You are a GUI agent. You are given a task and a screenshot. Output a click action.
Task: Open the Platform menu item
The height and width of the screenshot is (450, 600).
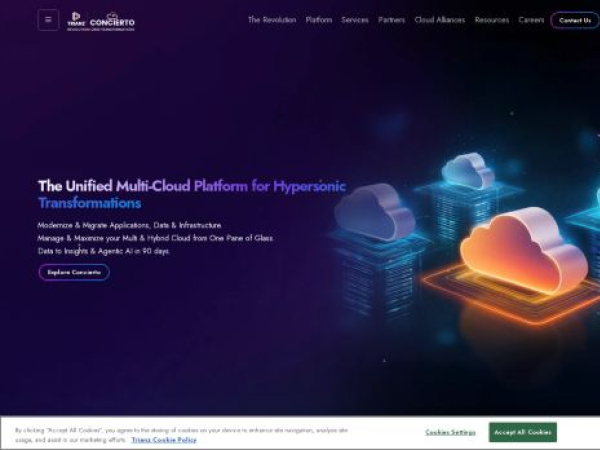point(319,20)
